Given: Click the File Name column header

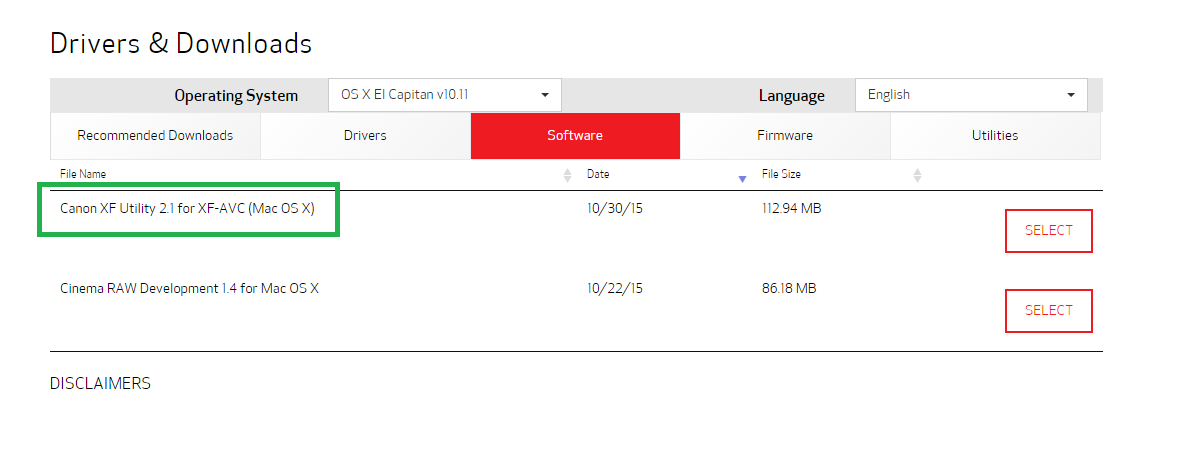Looking at the screenshot, I should (x=83, y=174).
